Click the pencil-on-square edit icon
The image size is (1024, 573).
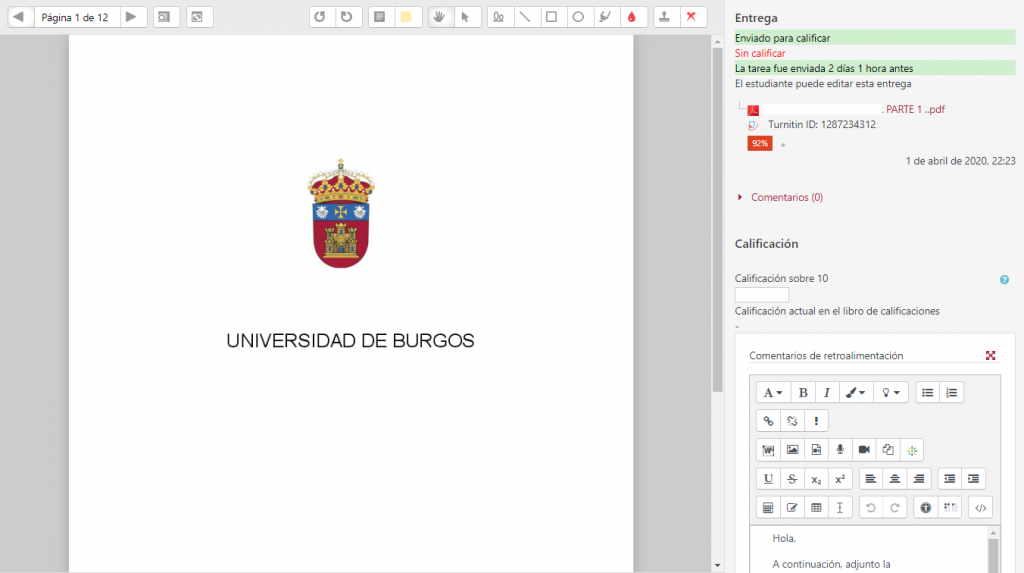point(793,508)
